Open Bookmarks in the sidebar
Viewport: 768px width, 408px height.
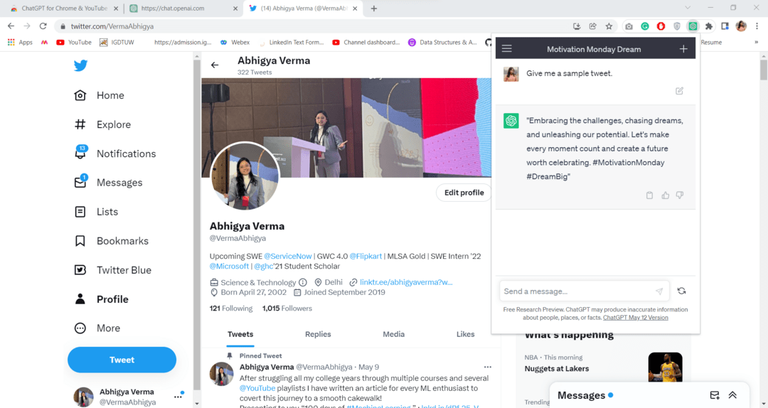point(111,240)
